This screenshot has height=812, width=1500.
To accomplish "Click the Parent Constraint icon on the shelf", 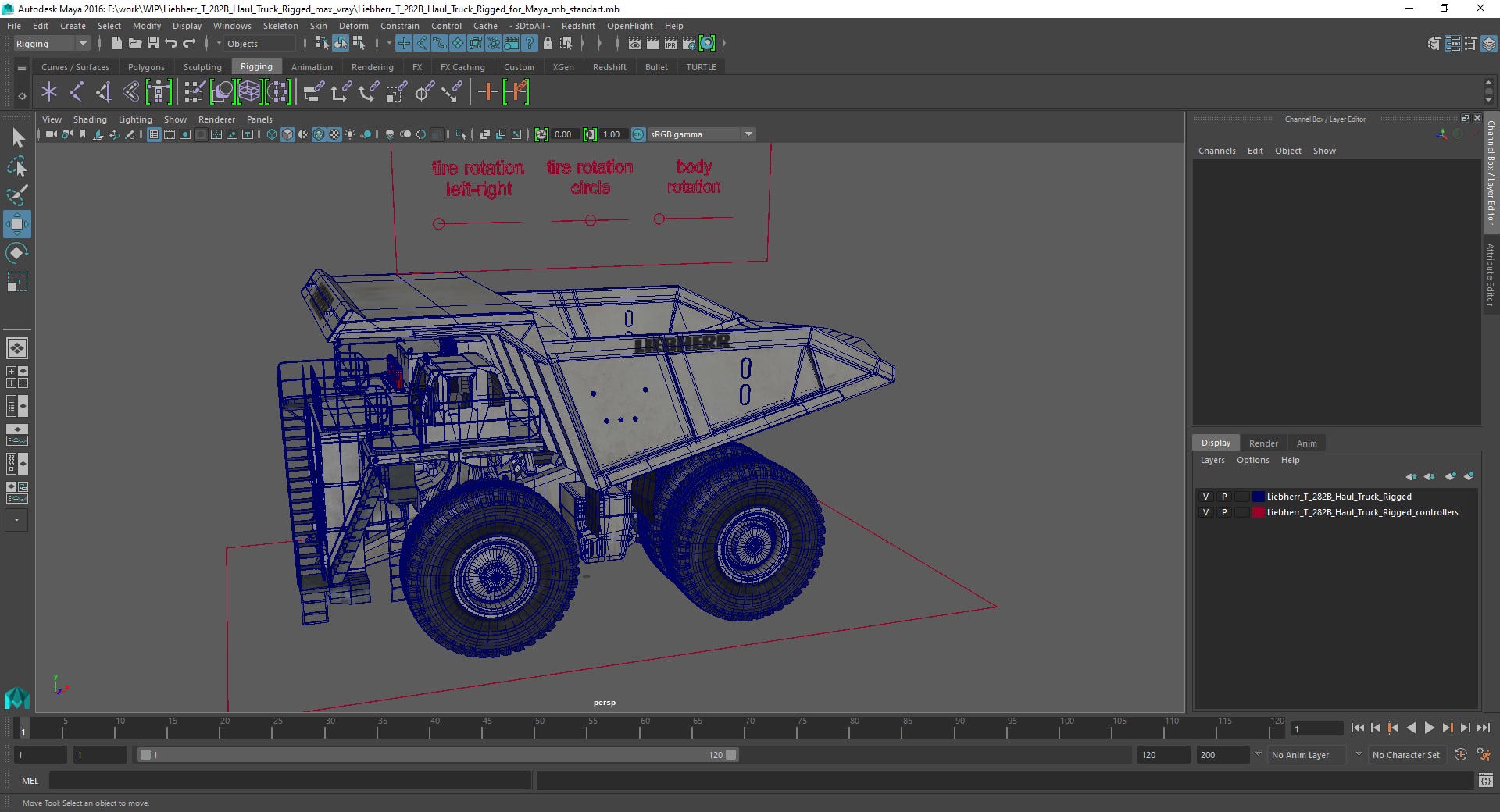I will 314,92.
